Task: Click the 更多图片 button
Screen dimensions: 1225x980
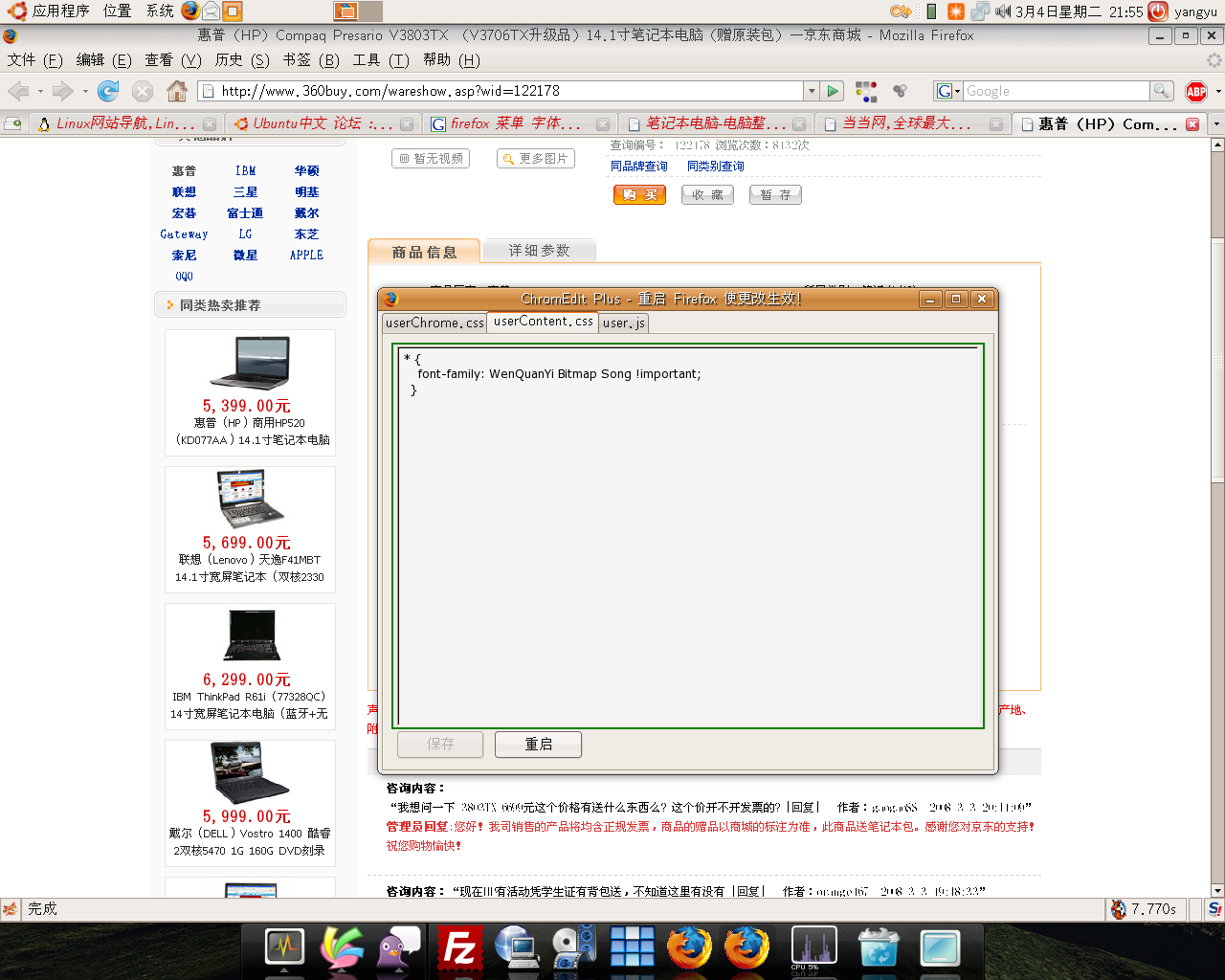Action: (x=536, y=159)
